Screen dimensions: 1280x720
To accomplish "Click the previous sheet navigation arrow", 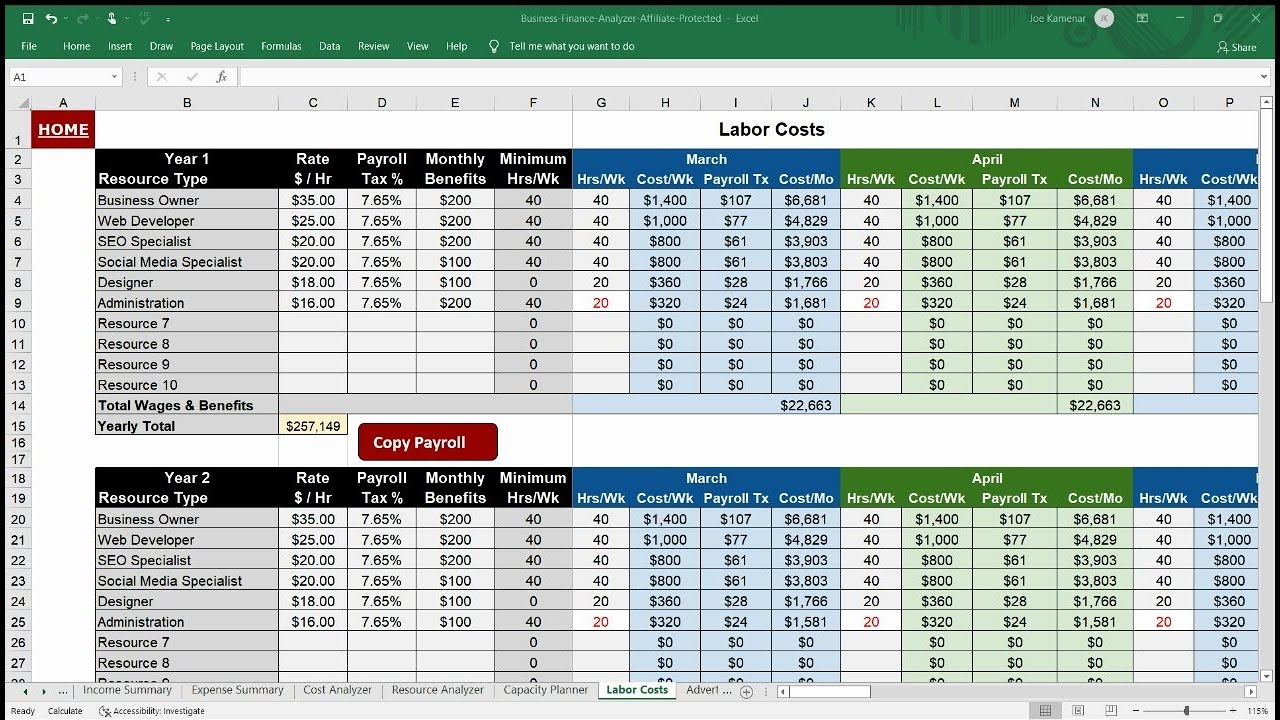I will coord(27,692).
